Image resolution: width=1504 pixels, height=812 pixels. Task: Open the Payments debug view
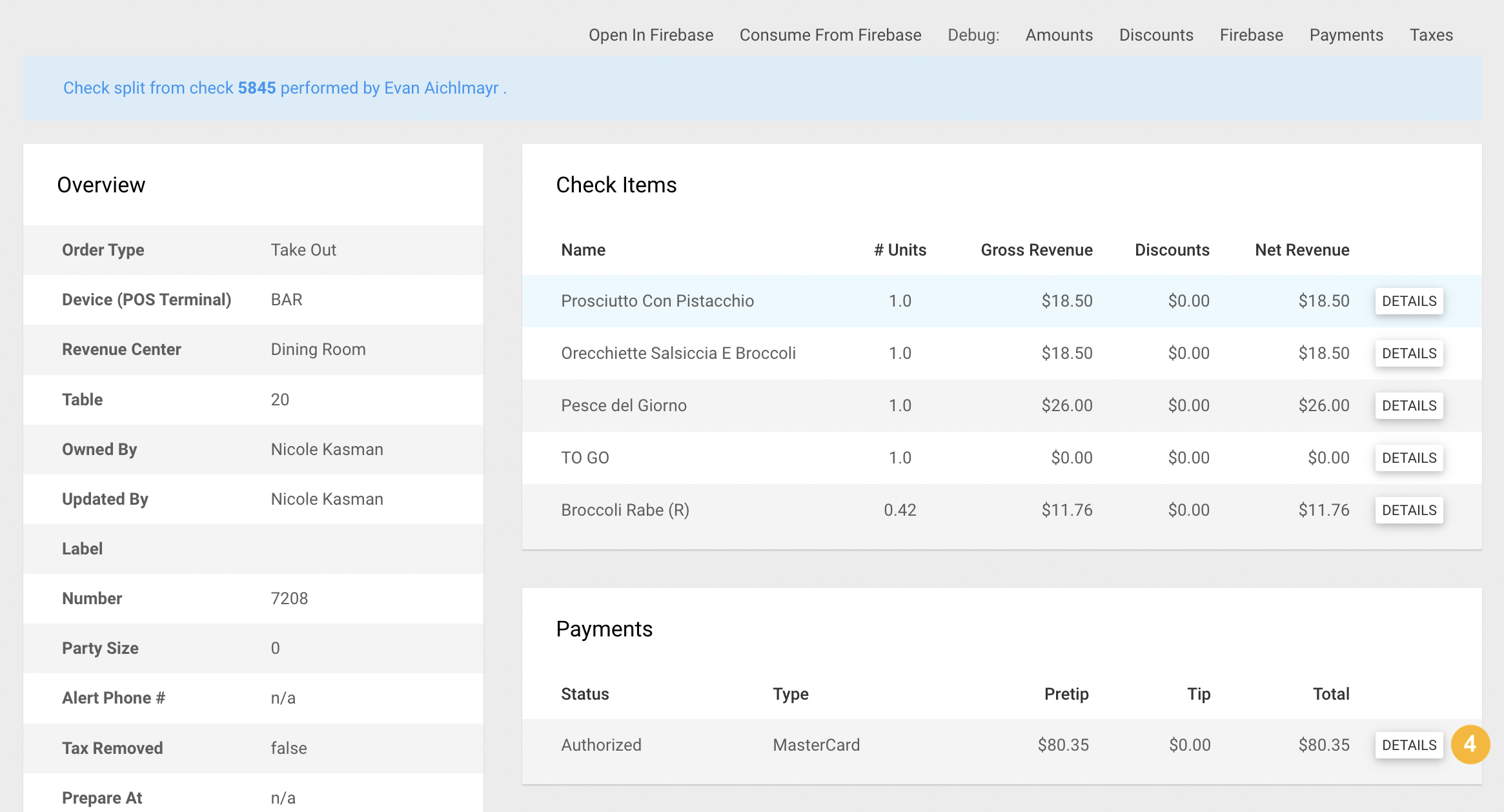tap(1346, 35)
